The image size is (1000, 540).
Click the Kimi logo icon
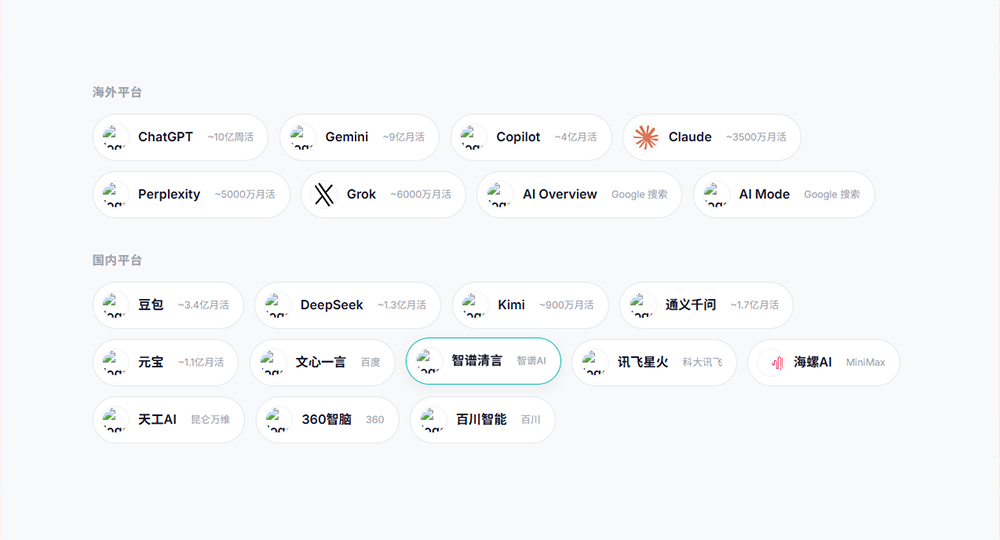pos(474,305)
